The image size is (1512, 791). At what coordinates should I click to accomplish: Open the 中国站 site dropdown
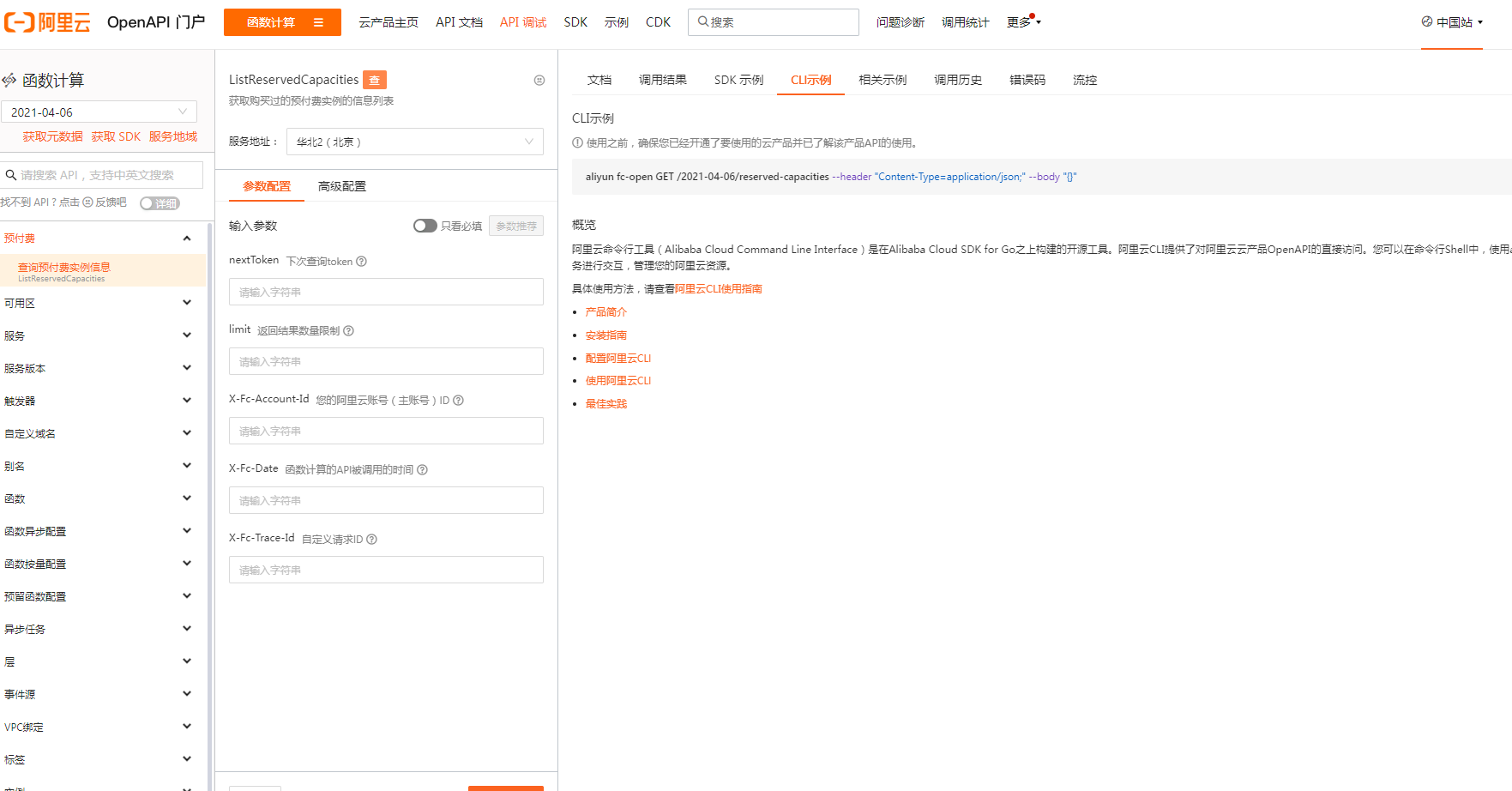coord(1452,22)
